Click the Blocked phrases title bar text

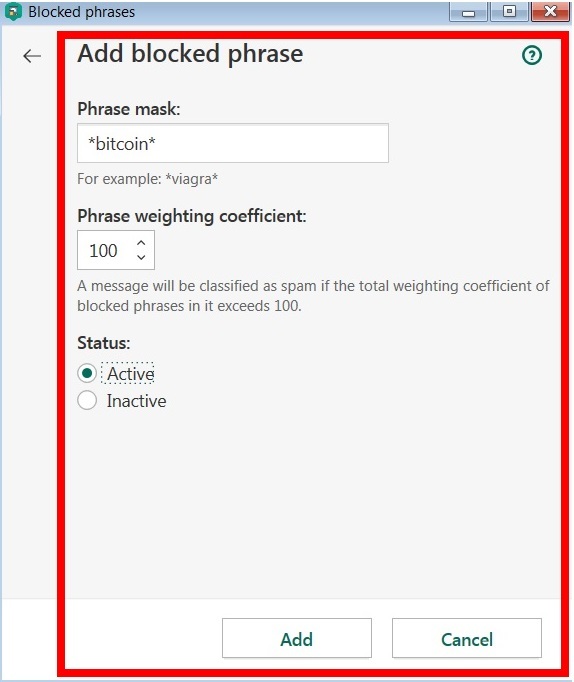82,12
